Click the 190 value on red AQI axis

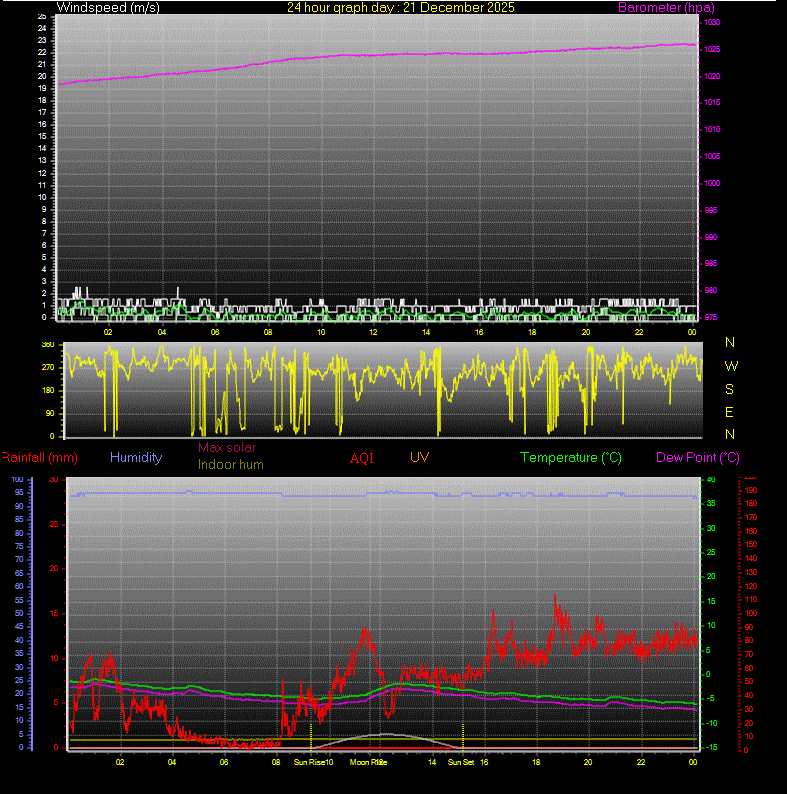click(x=751, y=490)
